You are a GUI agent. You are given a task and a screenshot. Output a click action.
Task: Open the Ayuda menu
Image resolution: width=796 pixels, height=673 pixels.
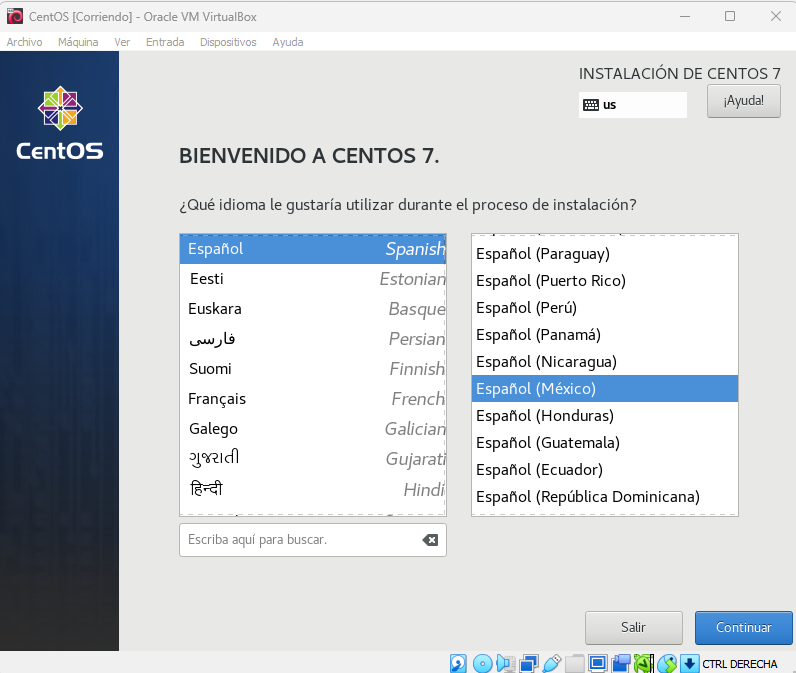(288, 42)
